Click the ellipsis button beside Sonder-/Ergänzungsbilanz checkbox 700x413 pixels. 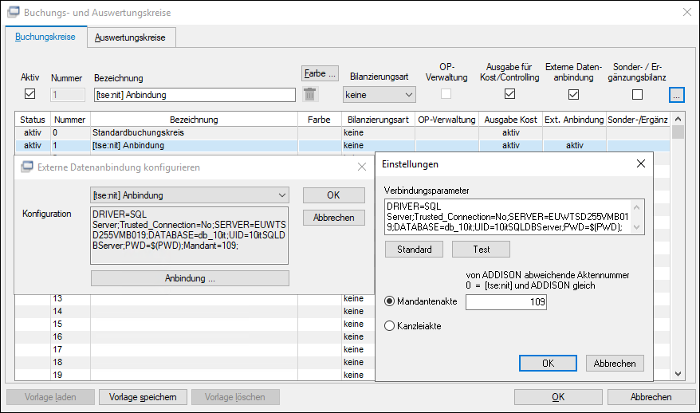pyautogui.click(x=676, y=95)
